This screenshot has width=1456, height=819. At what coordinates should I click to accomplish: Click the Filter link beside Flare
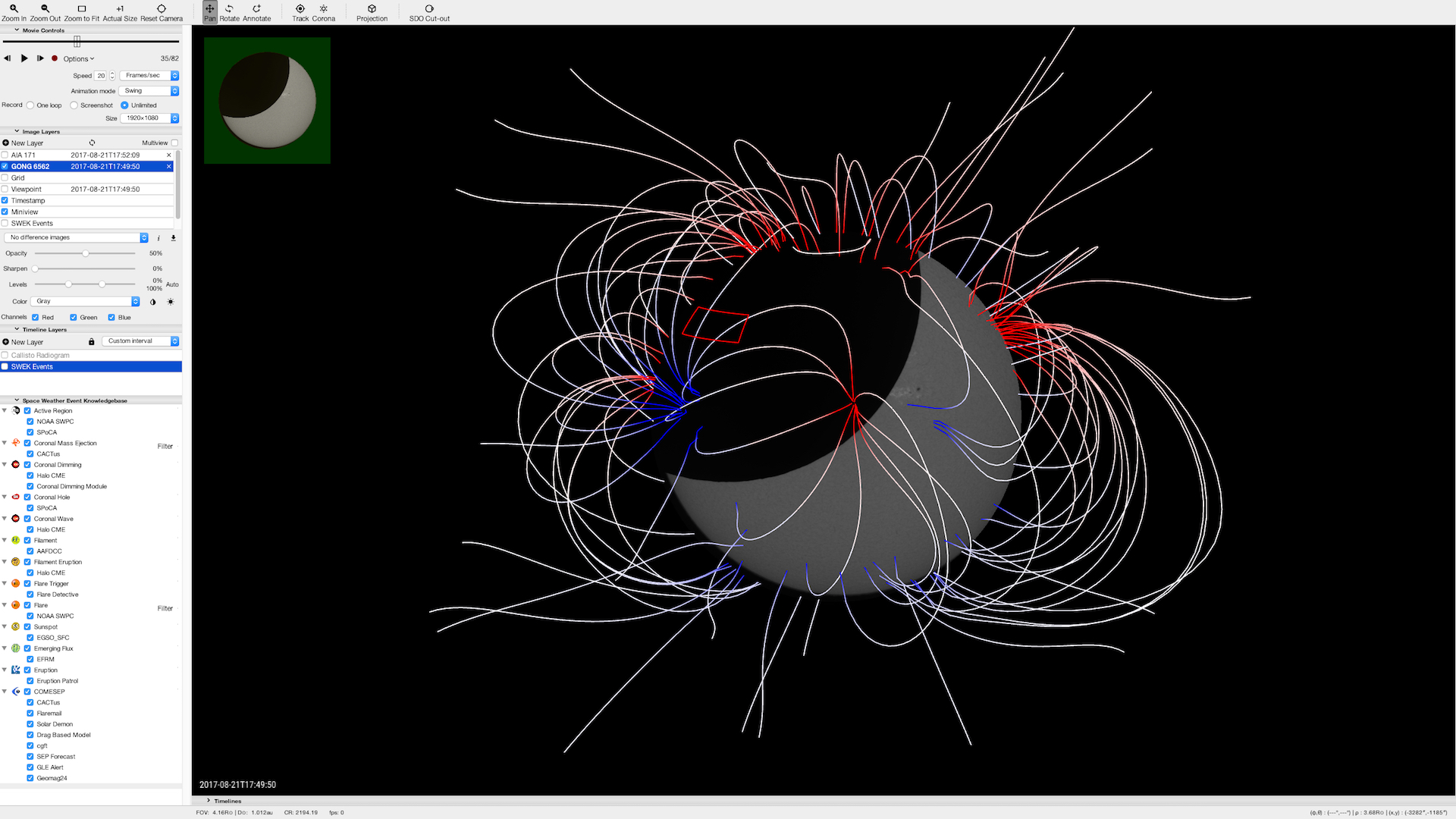coord(165,608)
